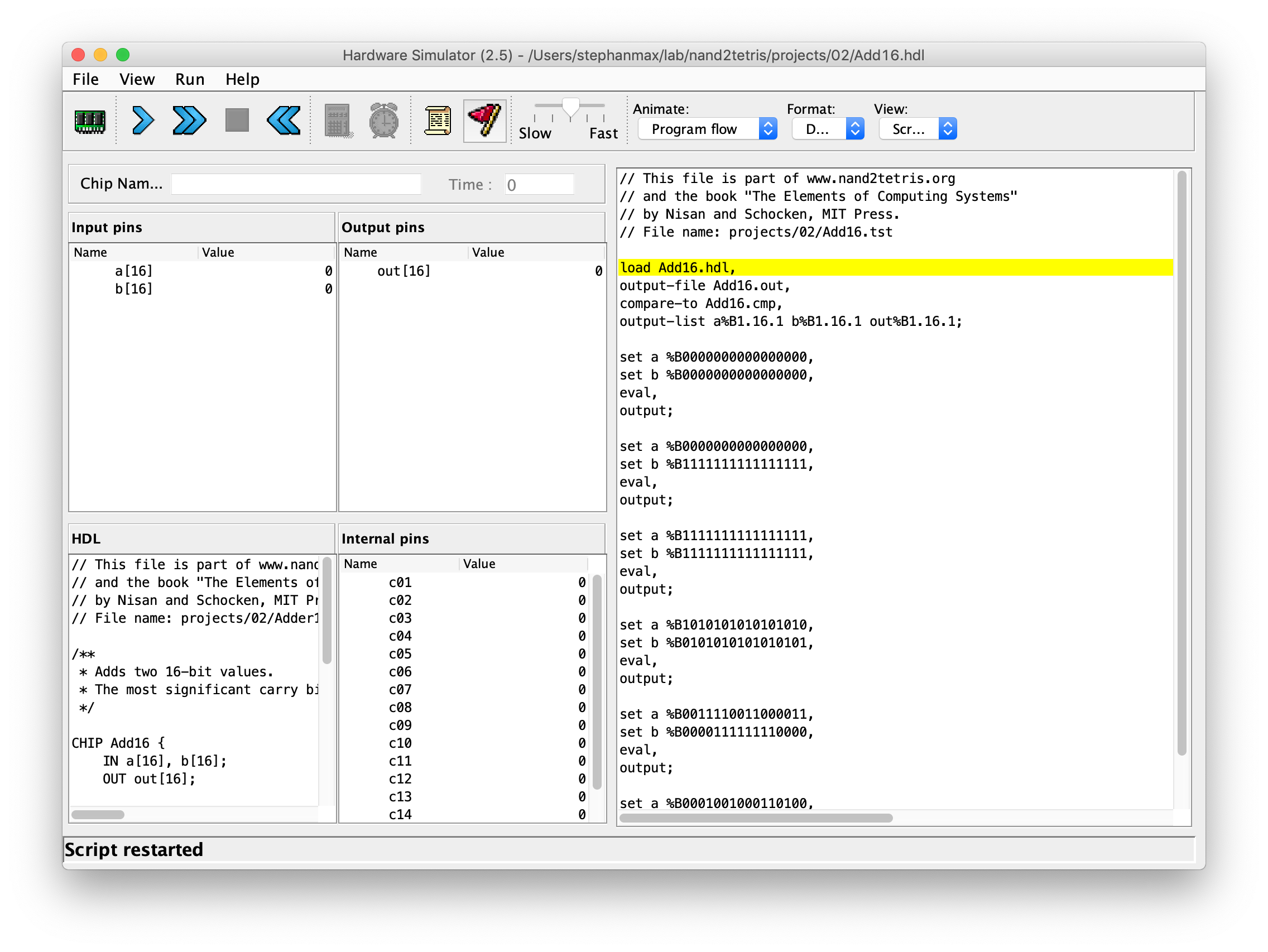This screenshot has height=952, width=1268.
Task: Click the Reset rewind button
Action: click(x=283, y=121)
